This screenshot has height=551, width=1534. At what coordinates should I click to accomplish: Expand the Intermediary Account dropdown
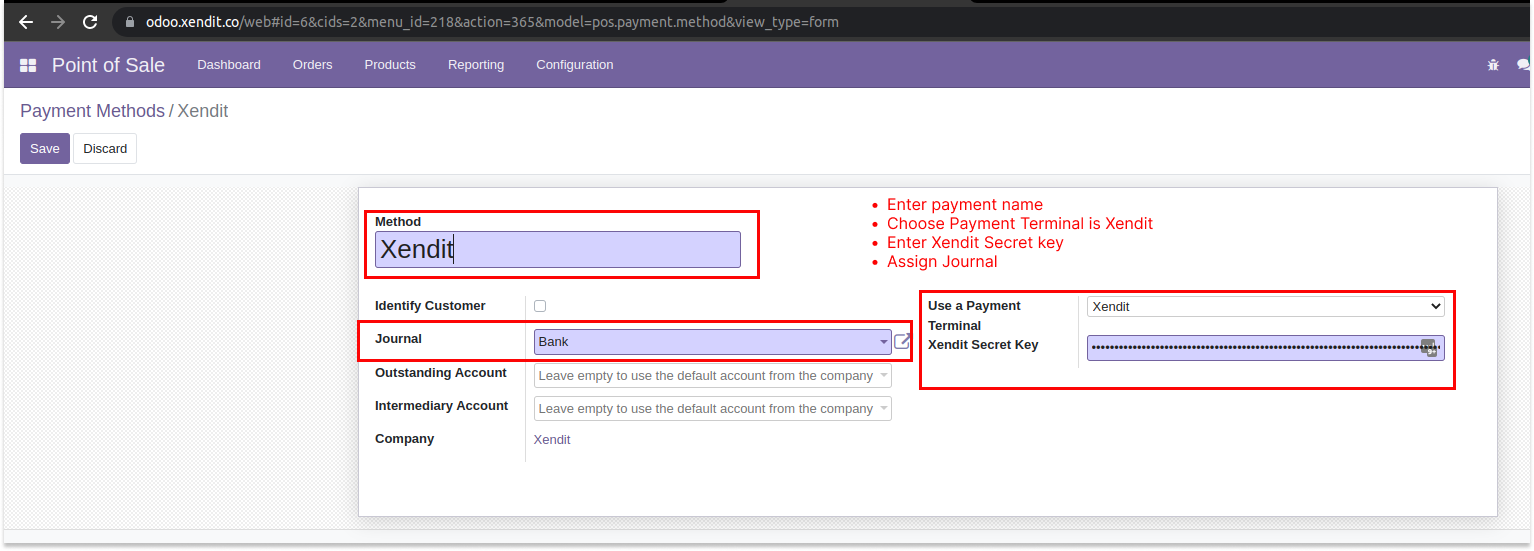[x=712, y=408]
